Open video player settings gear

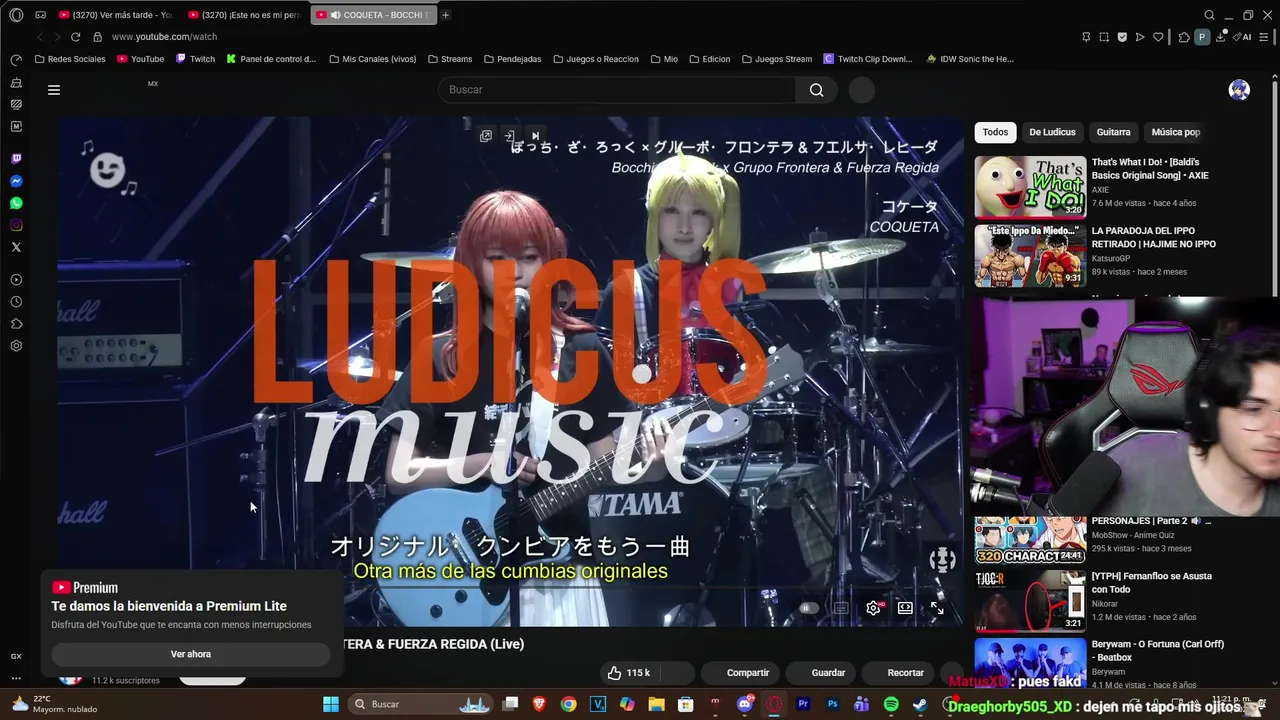click(x=873, y=608)
